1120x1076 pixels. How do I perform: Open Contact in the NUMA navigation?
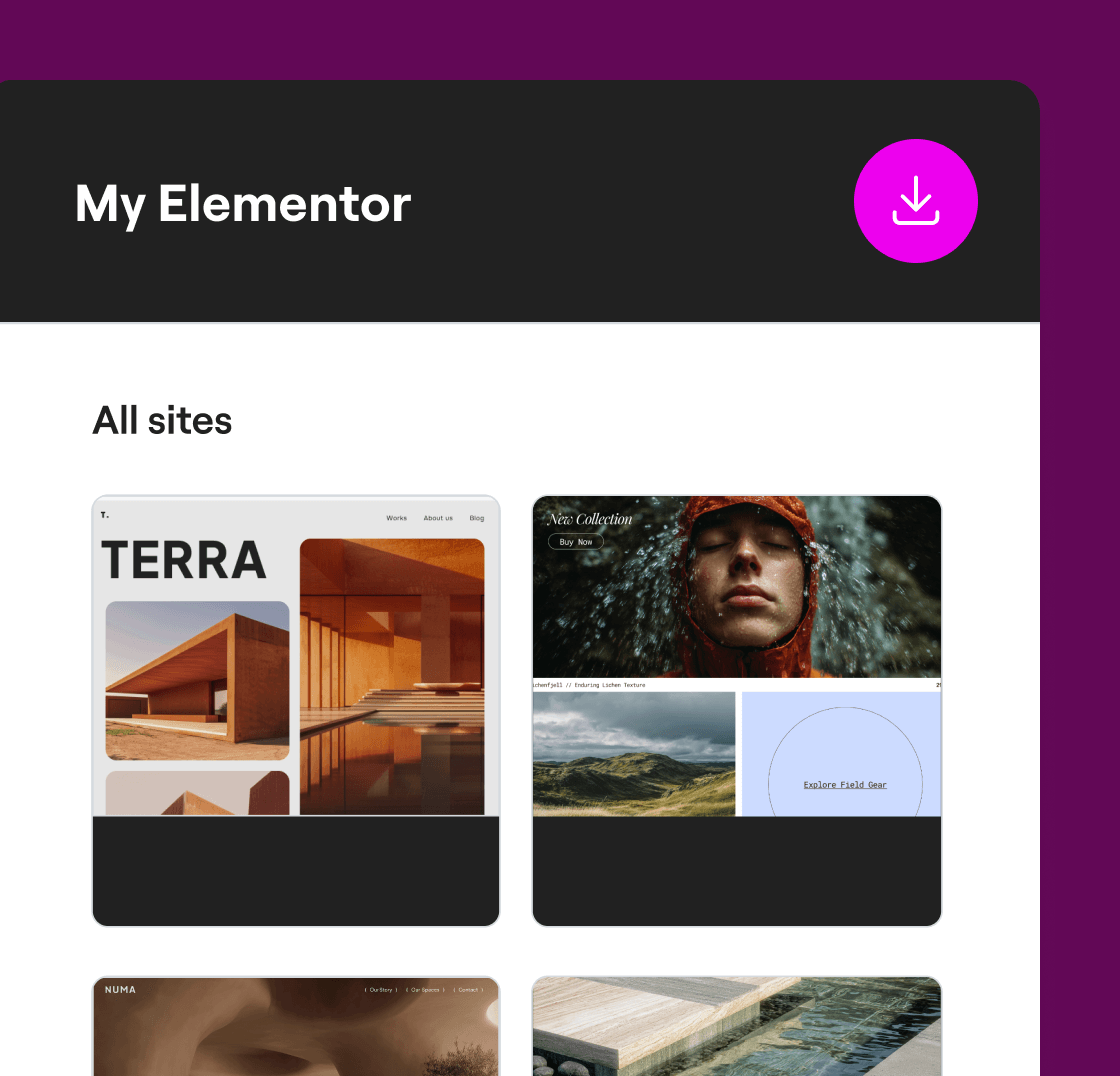click(468, 990)
